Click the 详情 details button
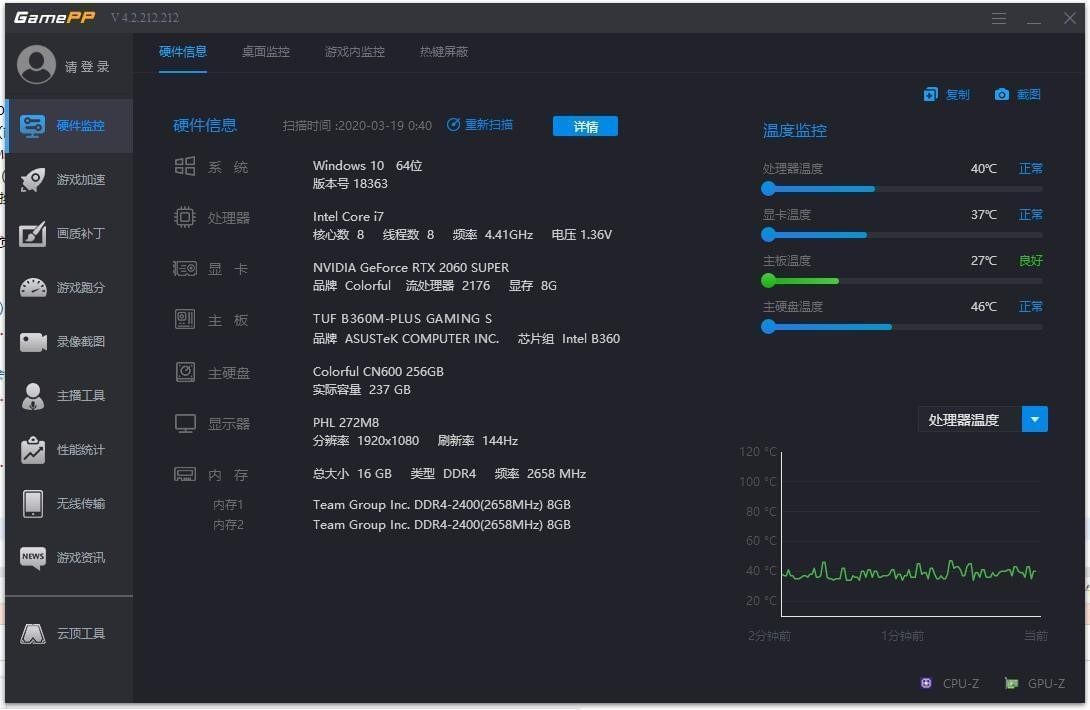The height and width of the screenshot is (710, 1090). pyautogui.click(x=585, y=127)
